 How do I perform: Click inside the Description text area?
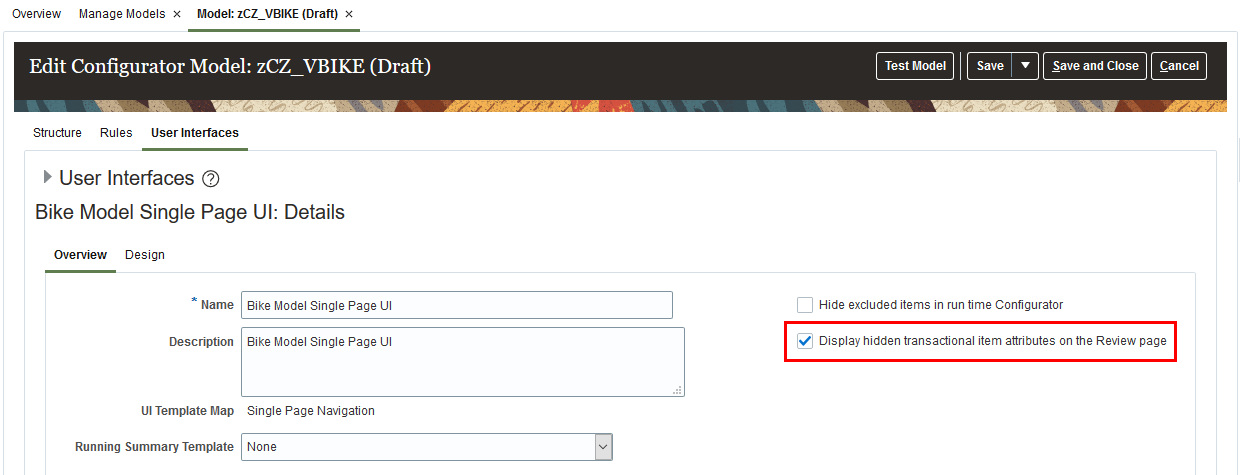pos(462,362)
